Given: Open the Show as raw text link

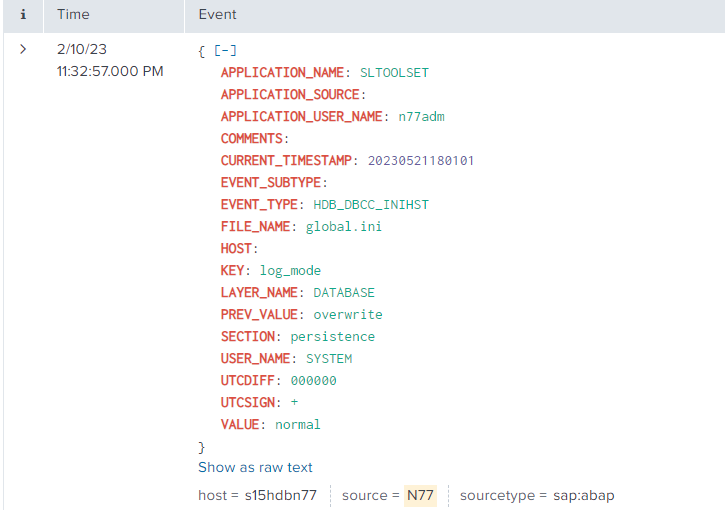Looking at the screenshot, I should [255, 467].
